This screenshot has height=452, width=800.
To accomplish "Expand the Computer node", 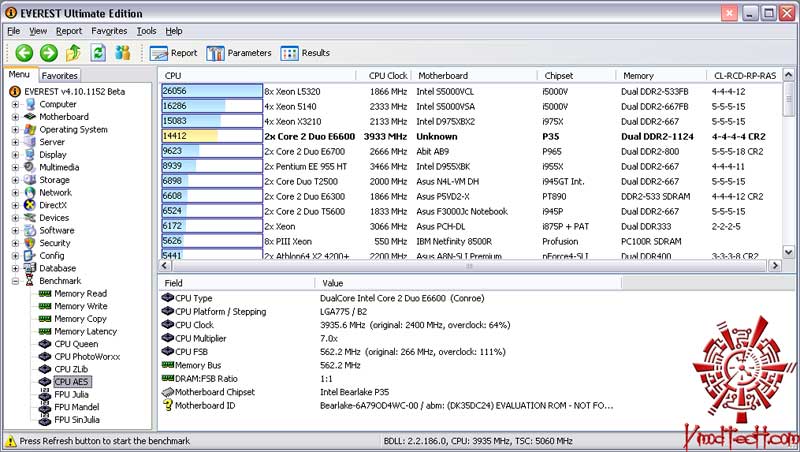I will [15, 105].
